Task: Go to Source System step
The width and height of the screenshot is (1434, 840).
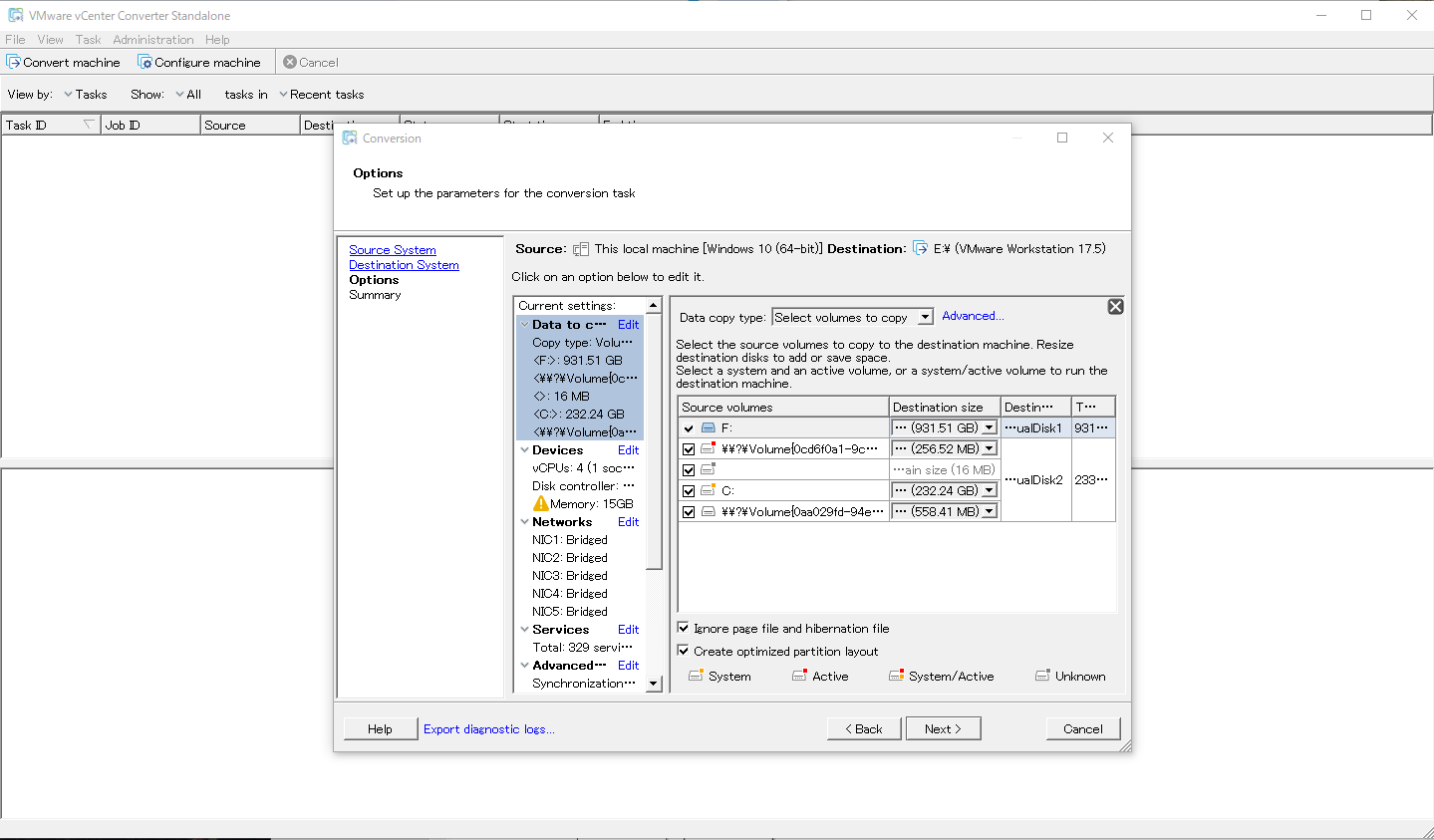Action: tap(392, 250)
